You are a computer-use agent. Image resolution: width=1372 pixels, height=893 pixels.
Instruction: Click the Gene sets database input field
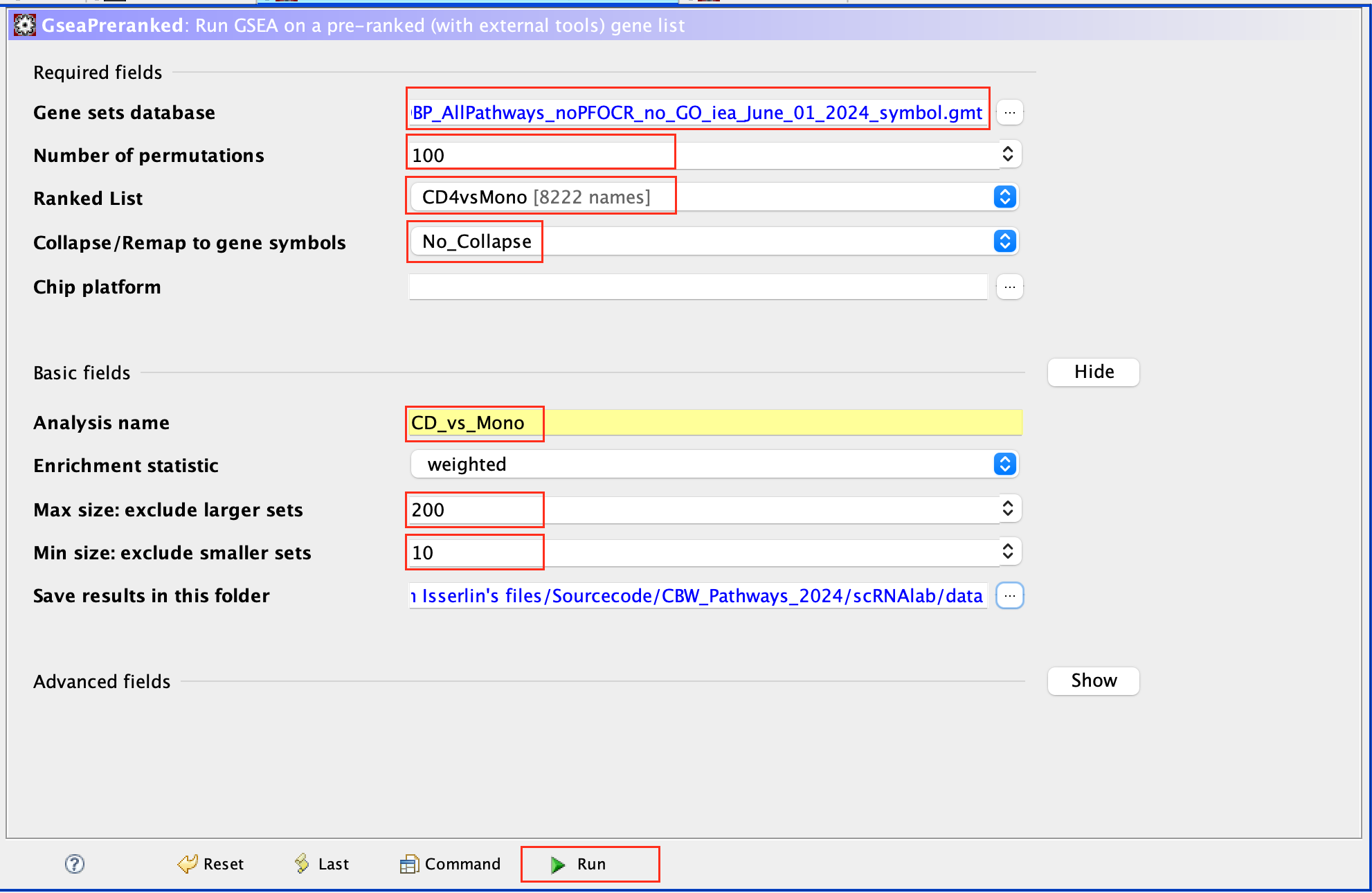click(x=697, y=112)
